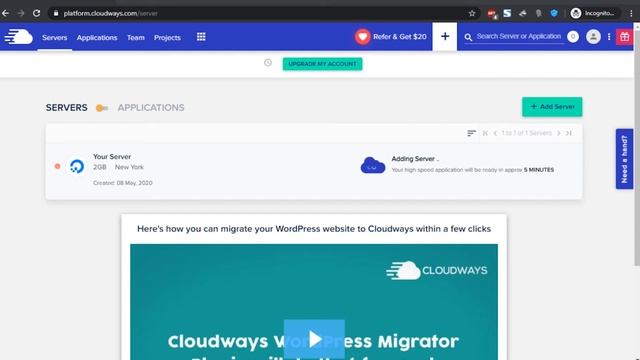Reload the page with browser refresh icon
The width and height of the screenshot is (640, 360).
(x=36, y=13)
